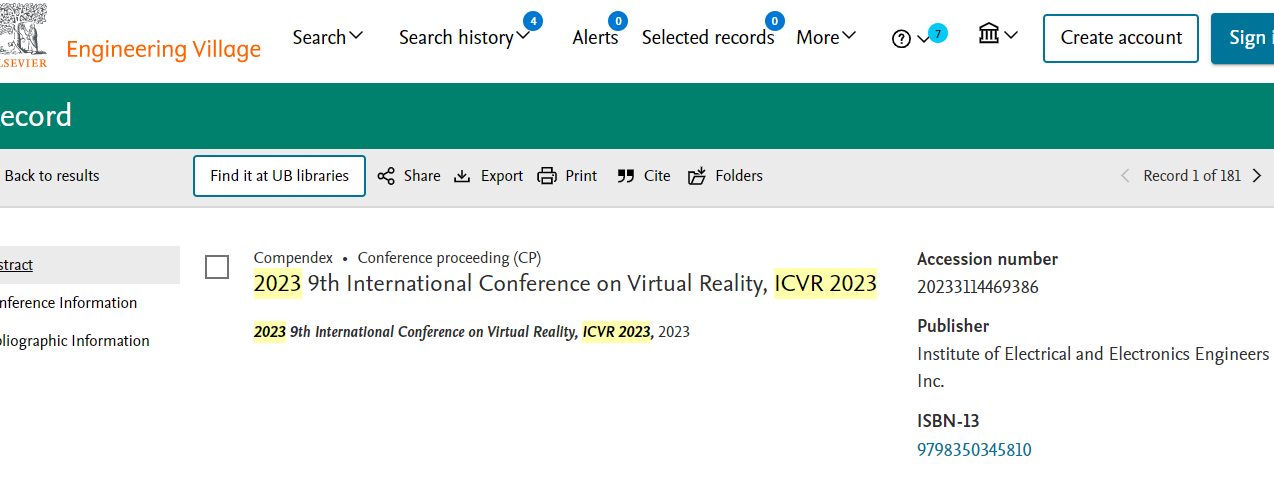Click the 'Compendex' database label

(x=293, y=258)
